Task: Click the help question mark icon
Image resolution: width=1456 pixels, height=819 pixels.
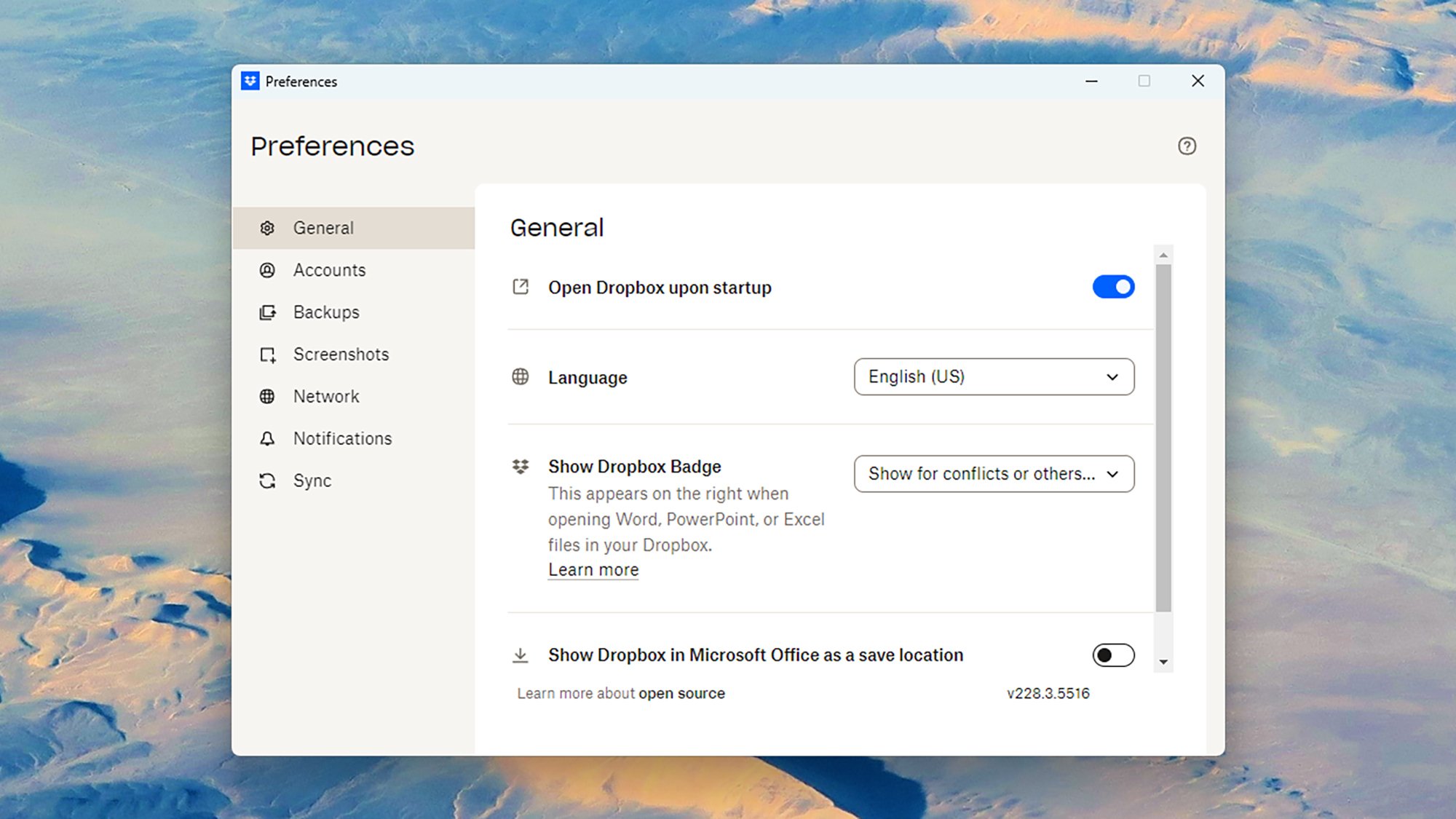Action: [1187, 146]
